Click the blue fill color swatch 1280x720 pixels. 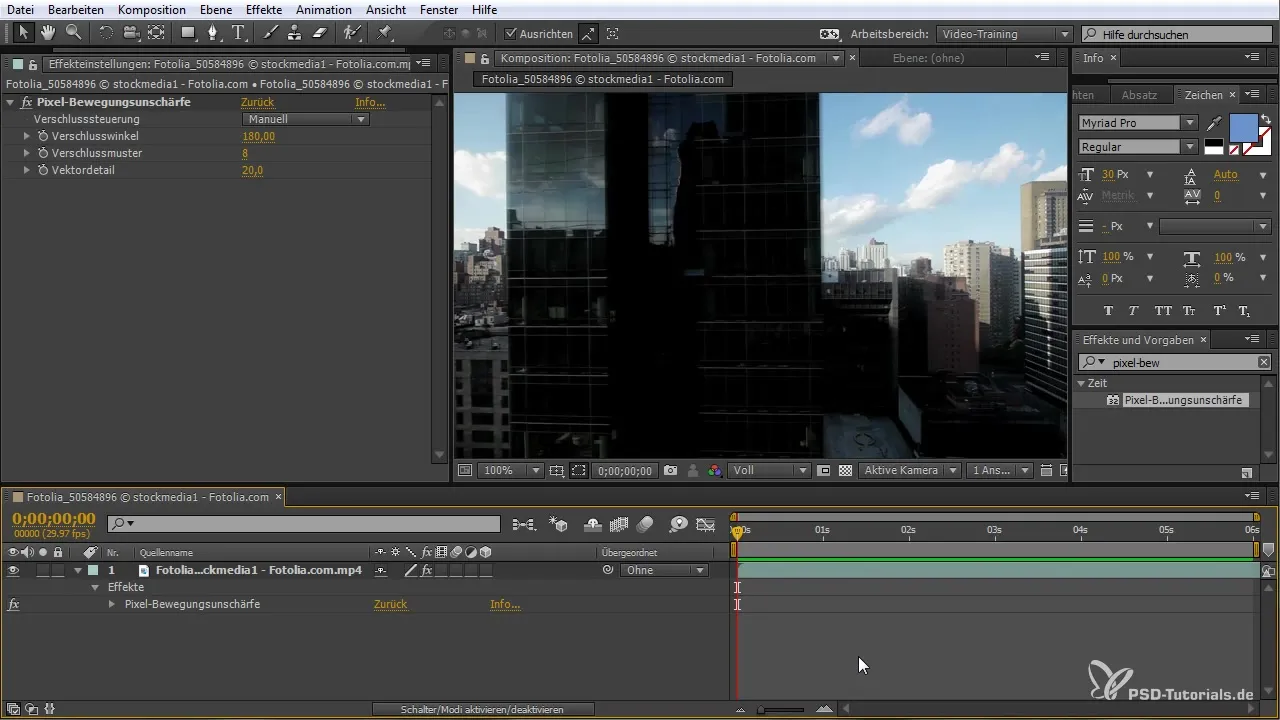tap(1244, 129)
